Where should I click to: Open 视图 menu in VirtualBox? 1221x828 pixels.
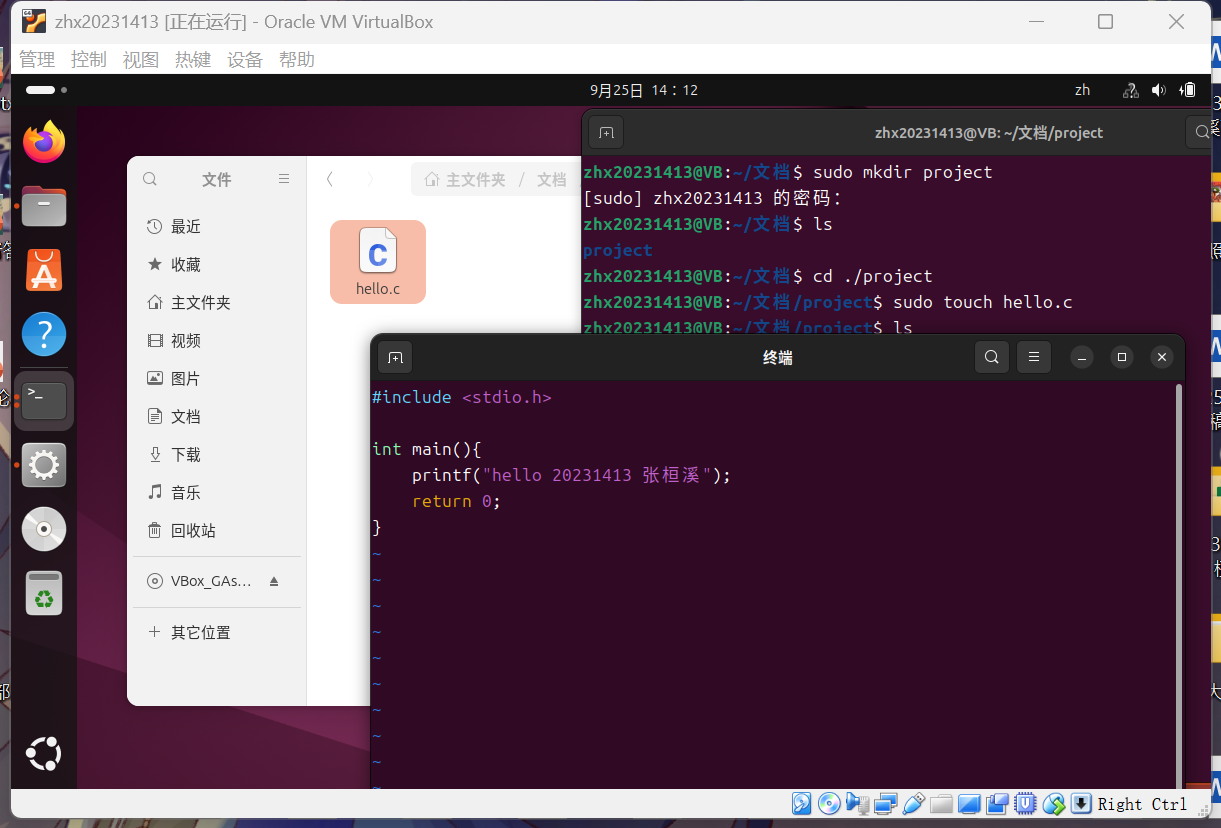141,60
